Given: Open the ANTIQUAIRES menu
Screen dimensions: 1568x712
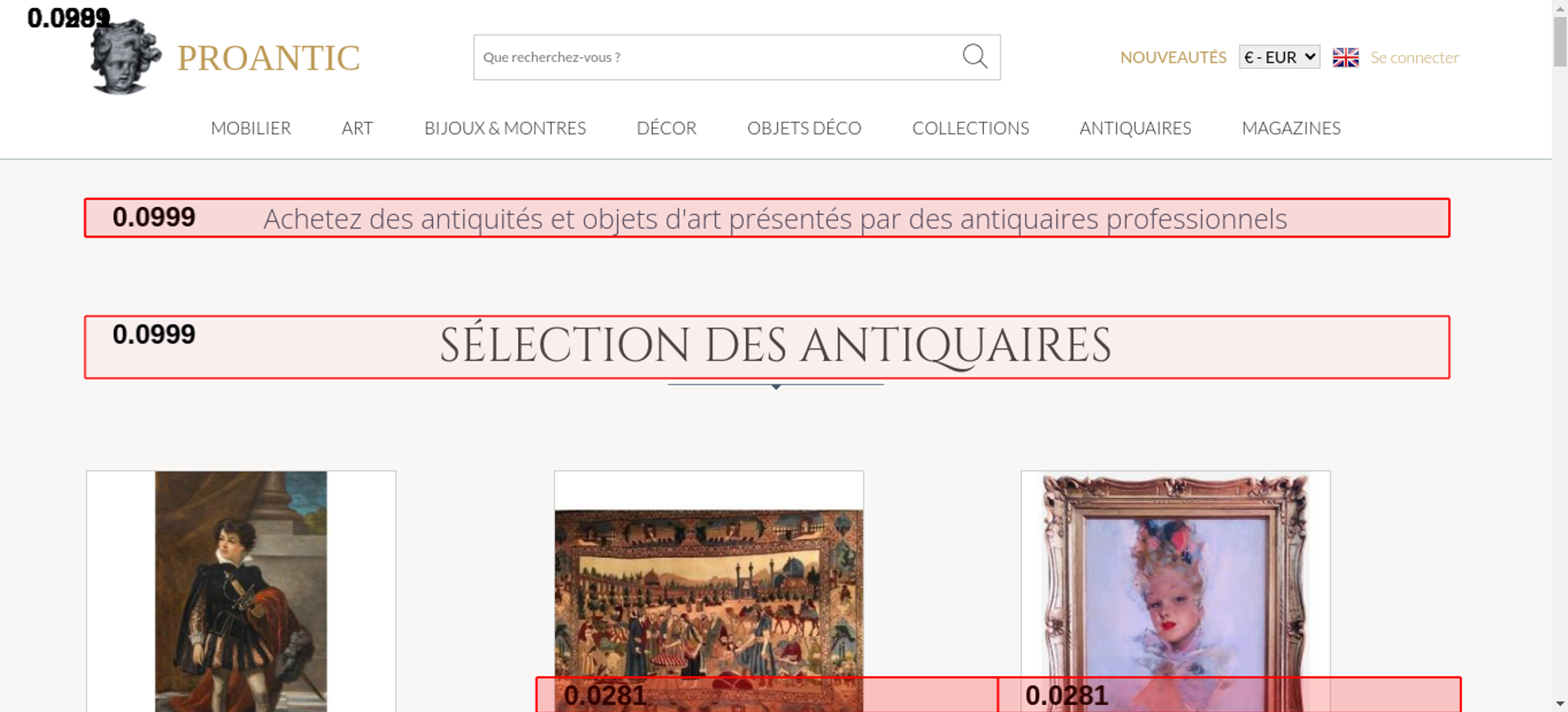Looking at the screenshot, I should tap(1135, 128).
